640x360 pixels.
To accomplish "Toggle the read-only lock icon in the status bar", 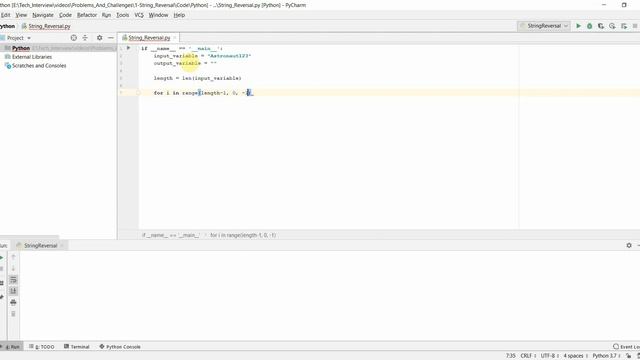I will pyautogui.click(x=629, y=356).
